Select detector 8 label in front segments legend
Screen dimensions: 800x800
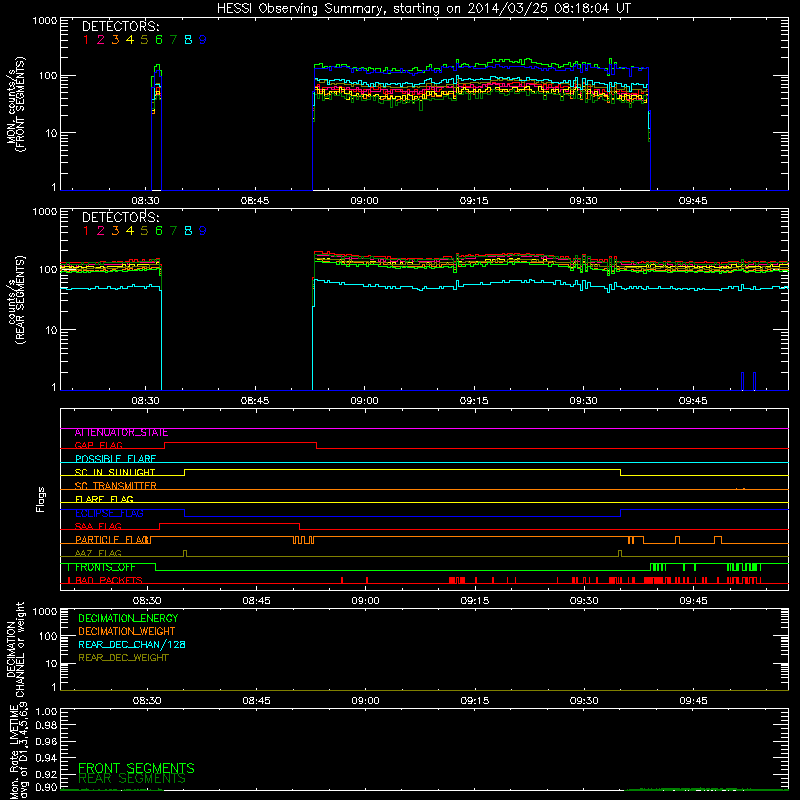tap(188, 40)
